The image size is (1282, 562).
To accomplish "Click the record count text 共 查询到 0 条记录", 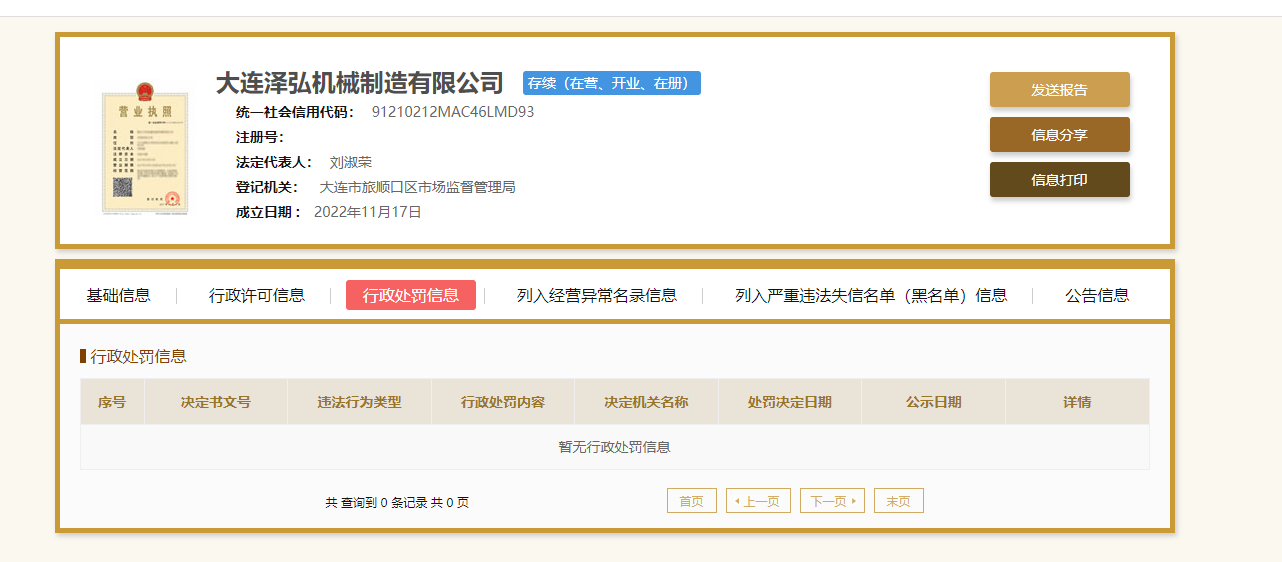I will tap(376, 503).
